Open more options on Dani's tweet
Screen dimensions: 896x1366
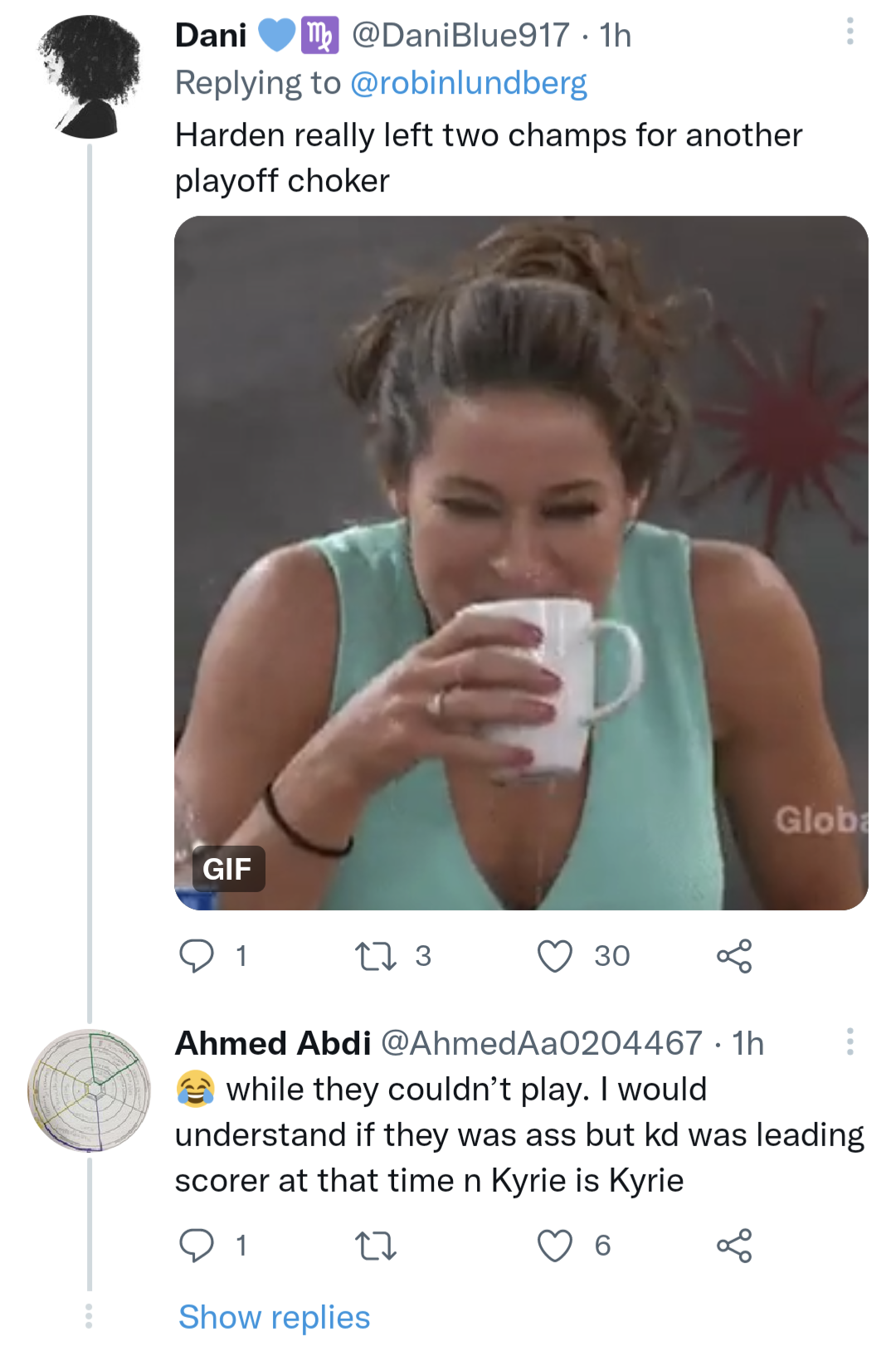[x=850, y=32]
